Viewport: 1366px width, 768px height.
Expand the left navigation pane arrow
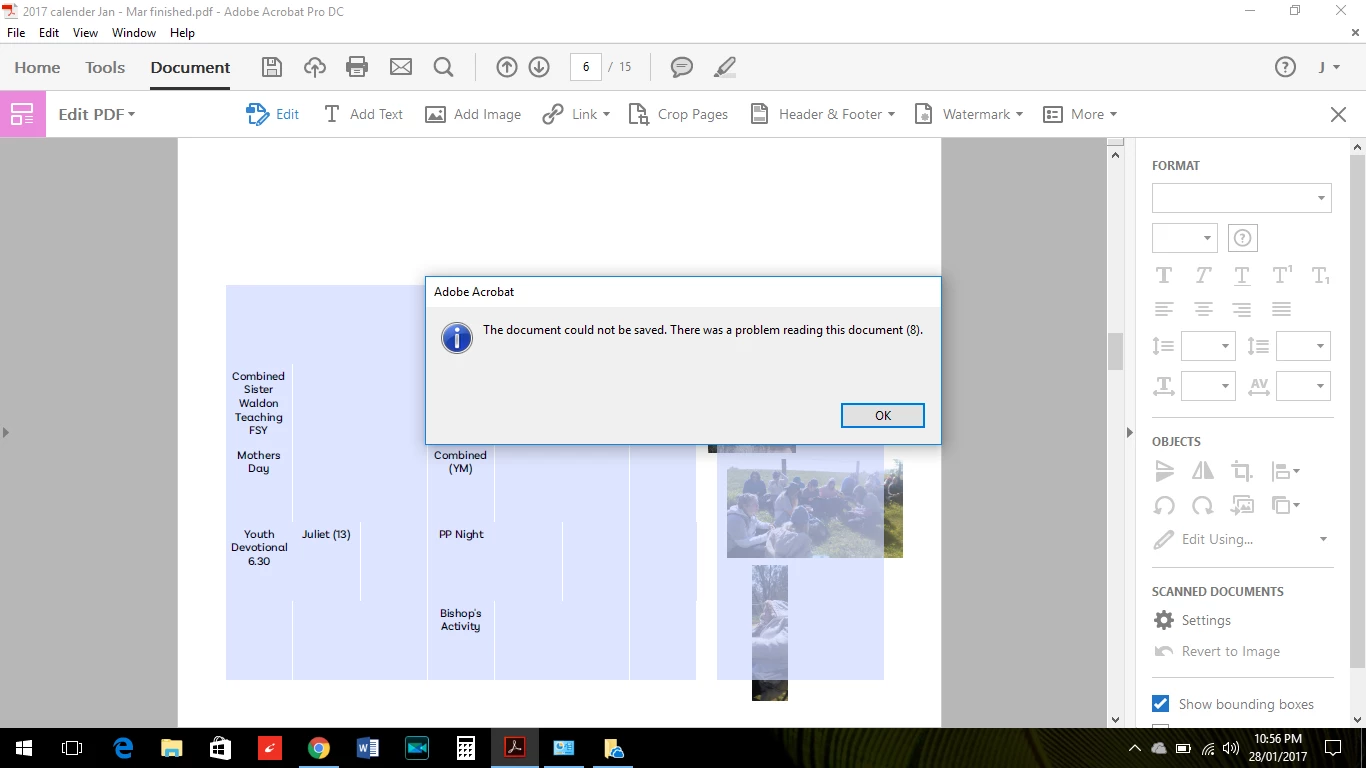click(5, 433)
